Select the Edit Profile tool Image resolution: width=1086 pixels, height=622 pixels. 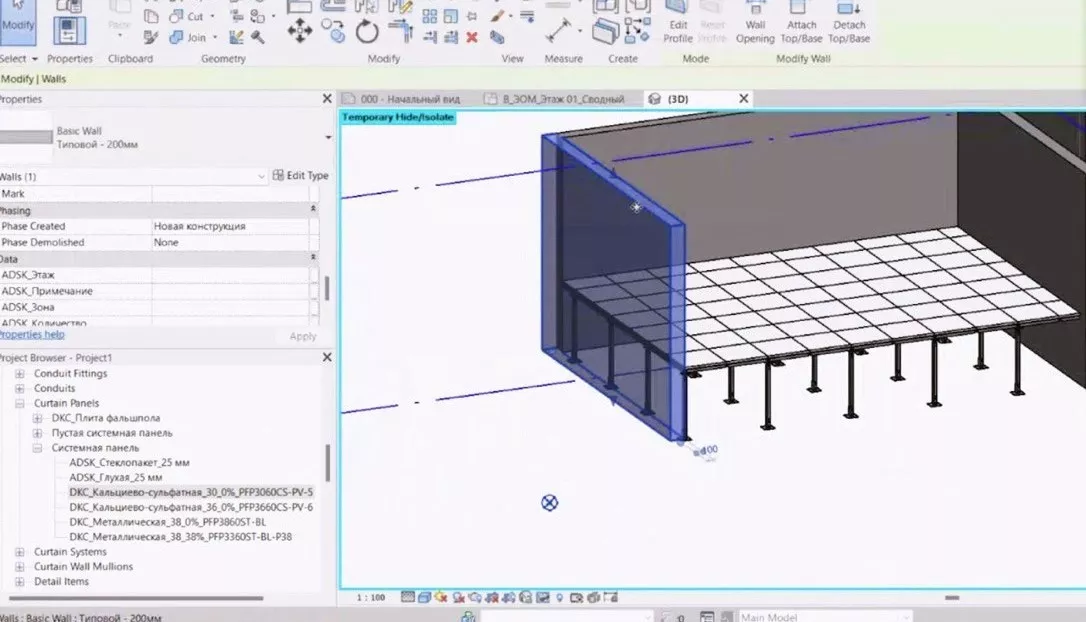click(x=678, y=25)
